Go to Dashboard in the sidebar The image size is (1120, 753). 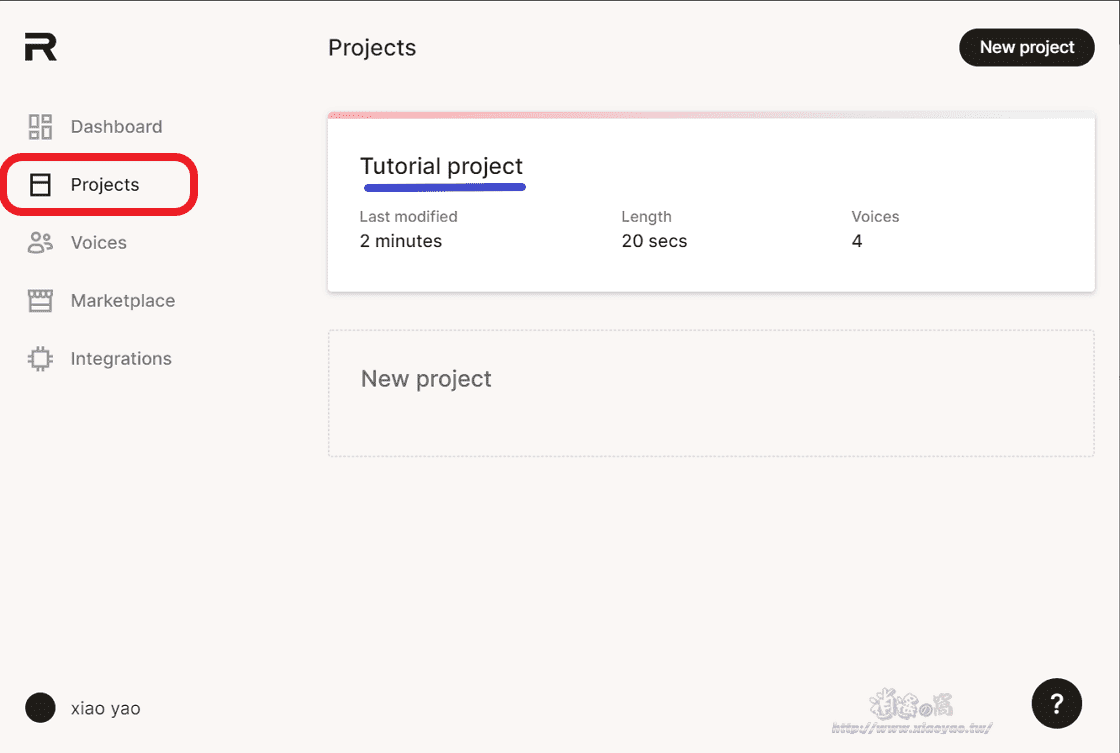pos(116,127)
